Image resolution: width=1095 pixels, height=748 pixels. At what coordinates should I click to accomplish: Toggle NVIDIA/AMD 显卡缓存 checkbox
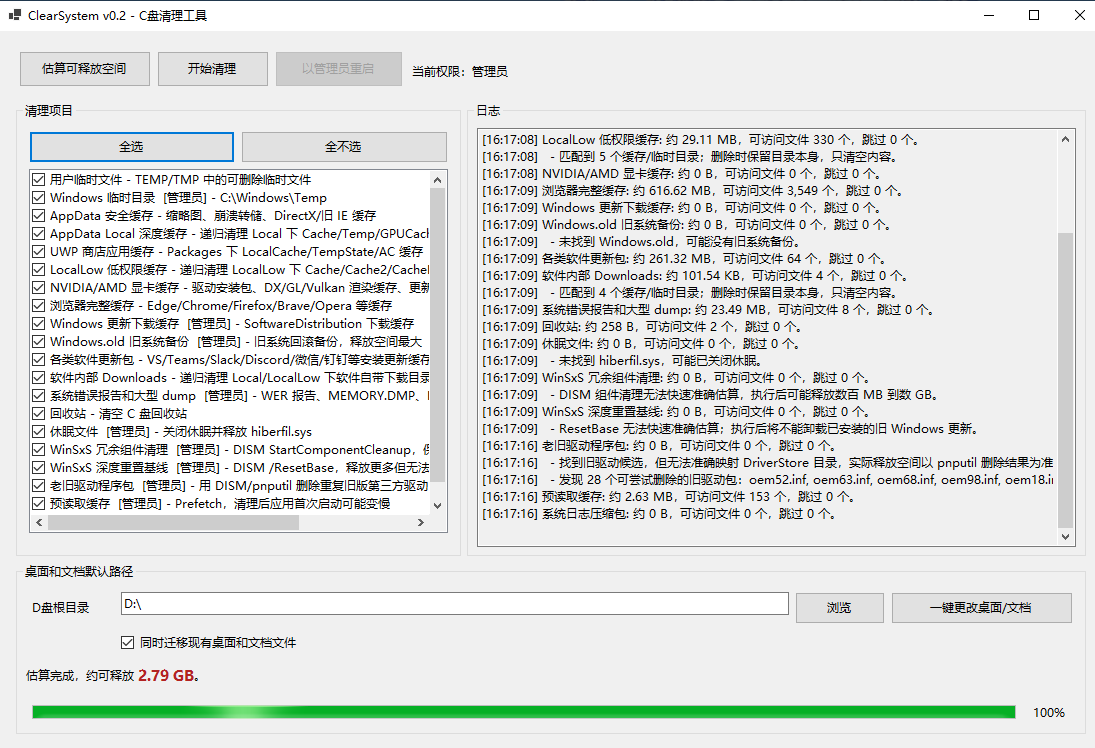(x=38, y=288)
